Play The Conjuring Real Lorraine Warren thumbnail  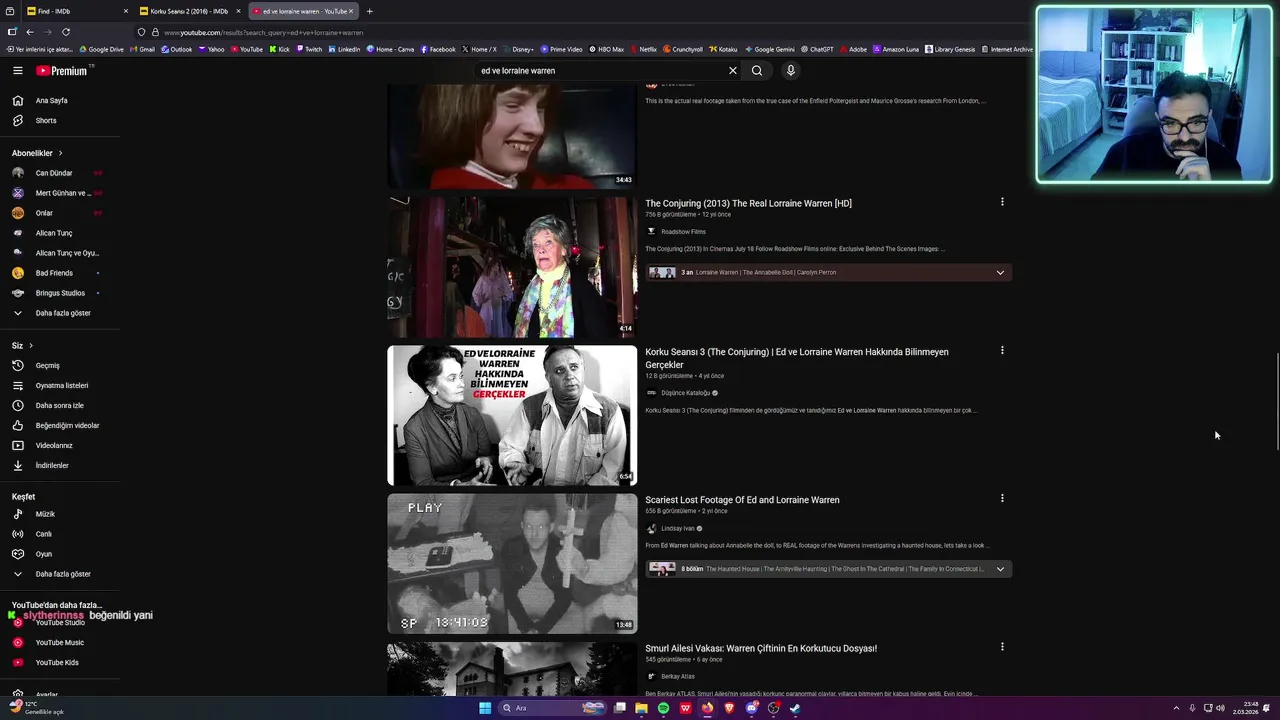(x=512, y=267)
